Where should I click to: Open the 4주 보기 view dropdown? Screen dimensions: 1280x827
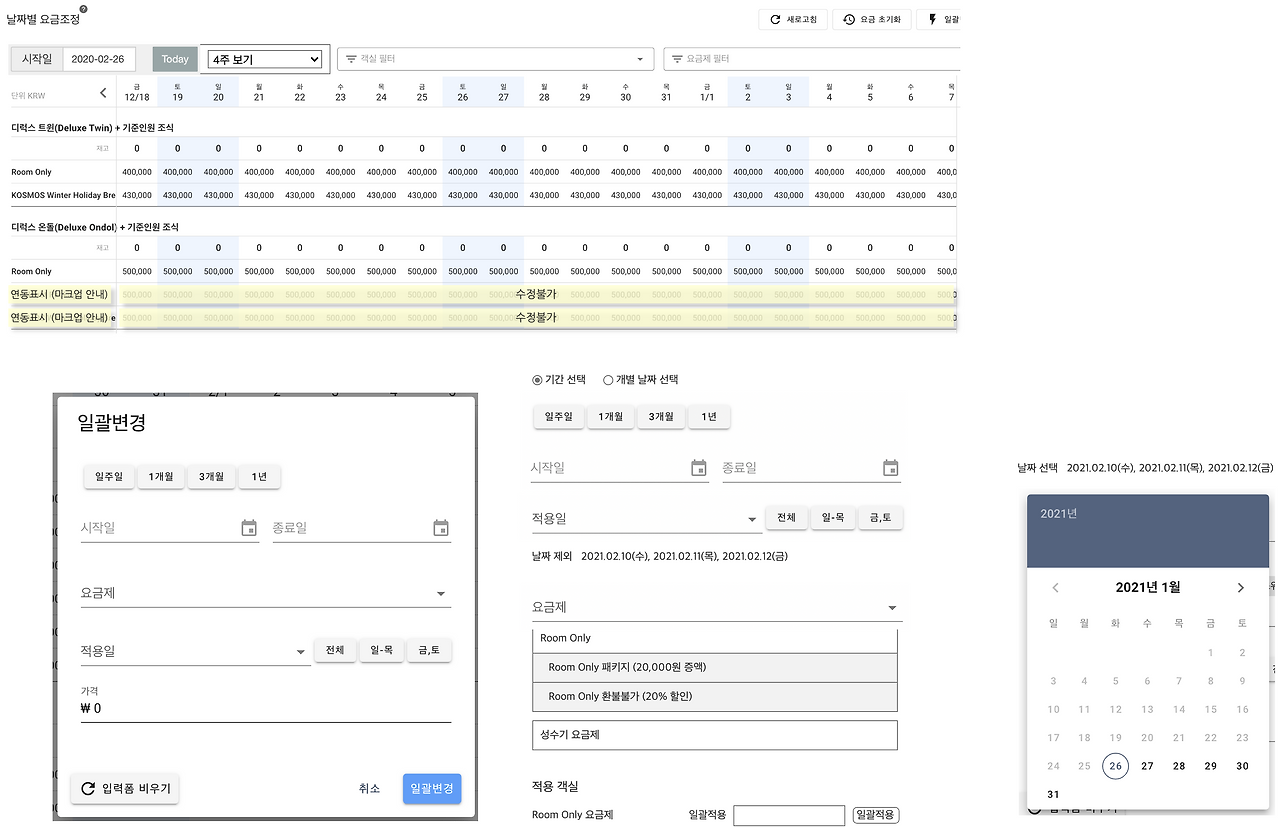[265, 60]
